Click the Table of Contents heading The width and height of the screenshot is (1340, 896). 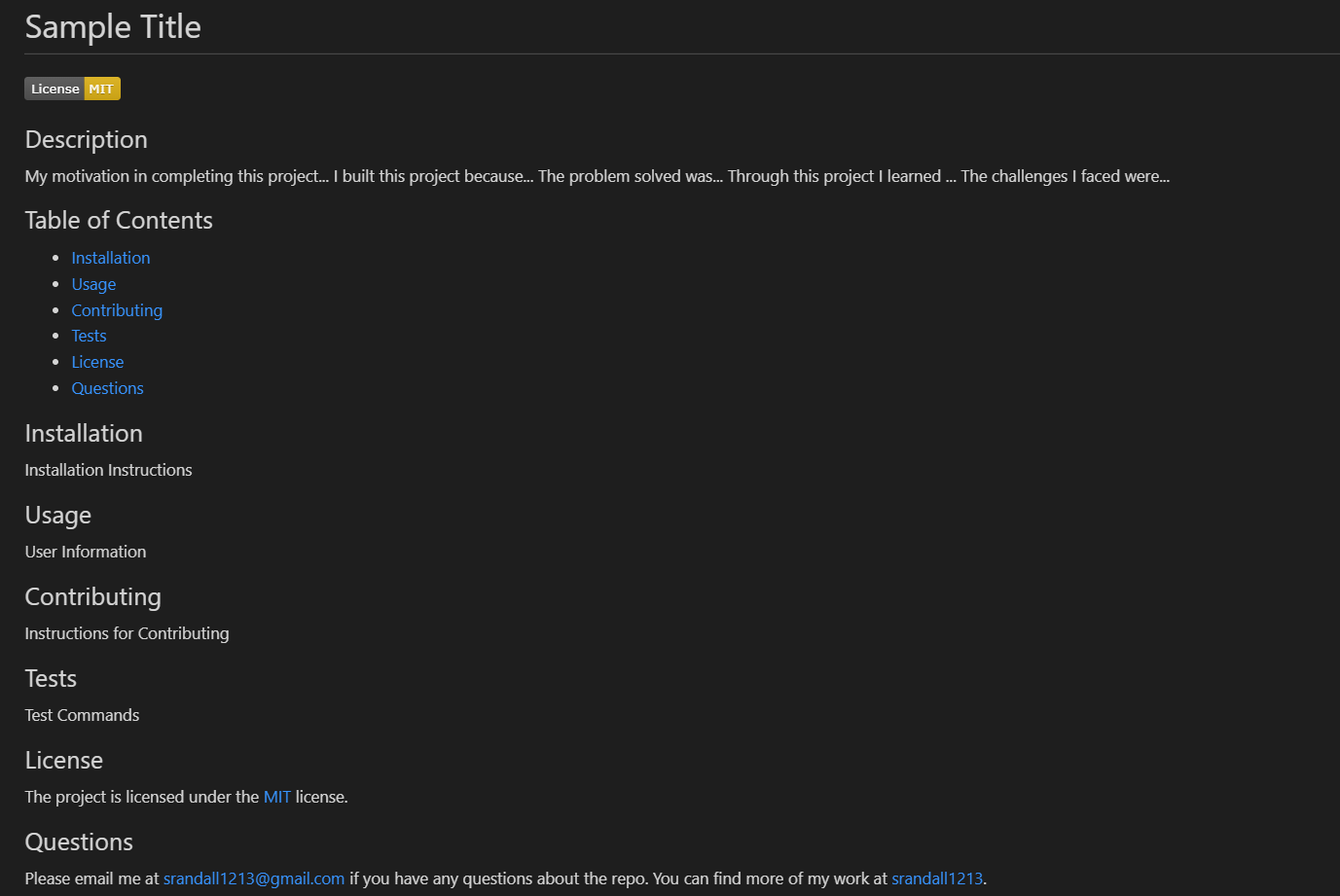(x=119, y=220)
